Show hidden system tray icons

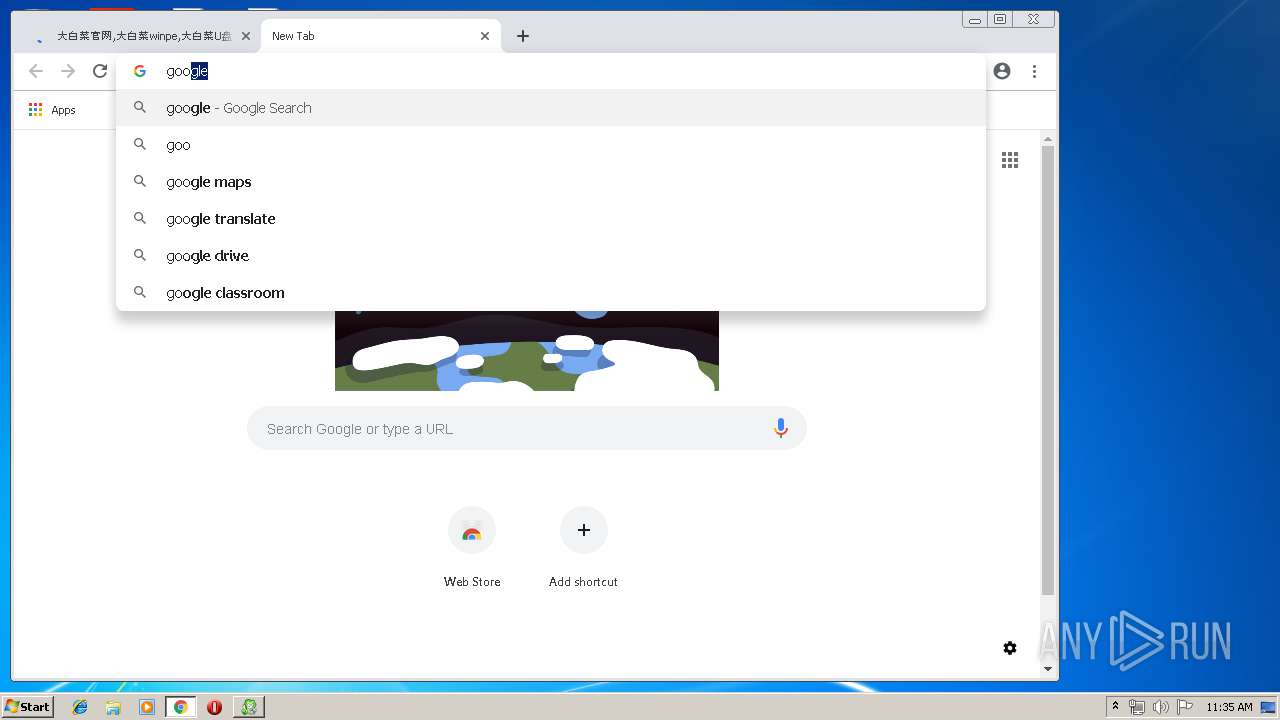click(1115, 707)
